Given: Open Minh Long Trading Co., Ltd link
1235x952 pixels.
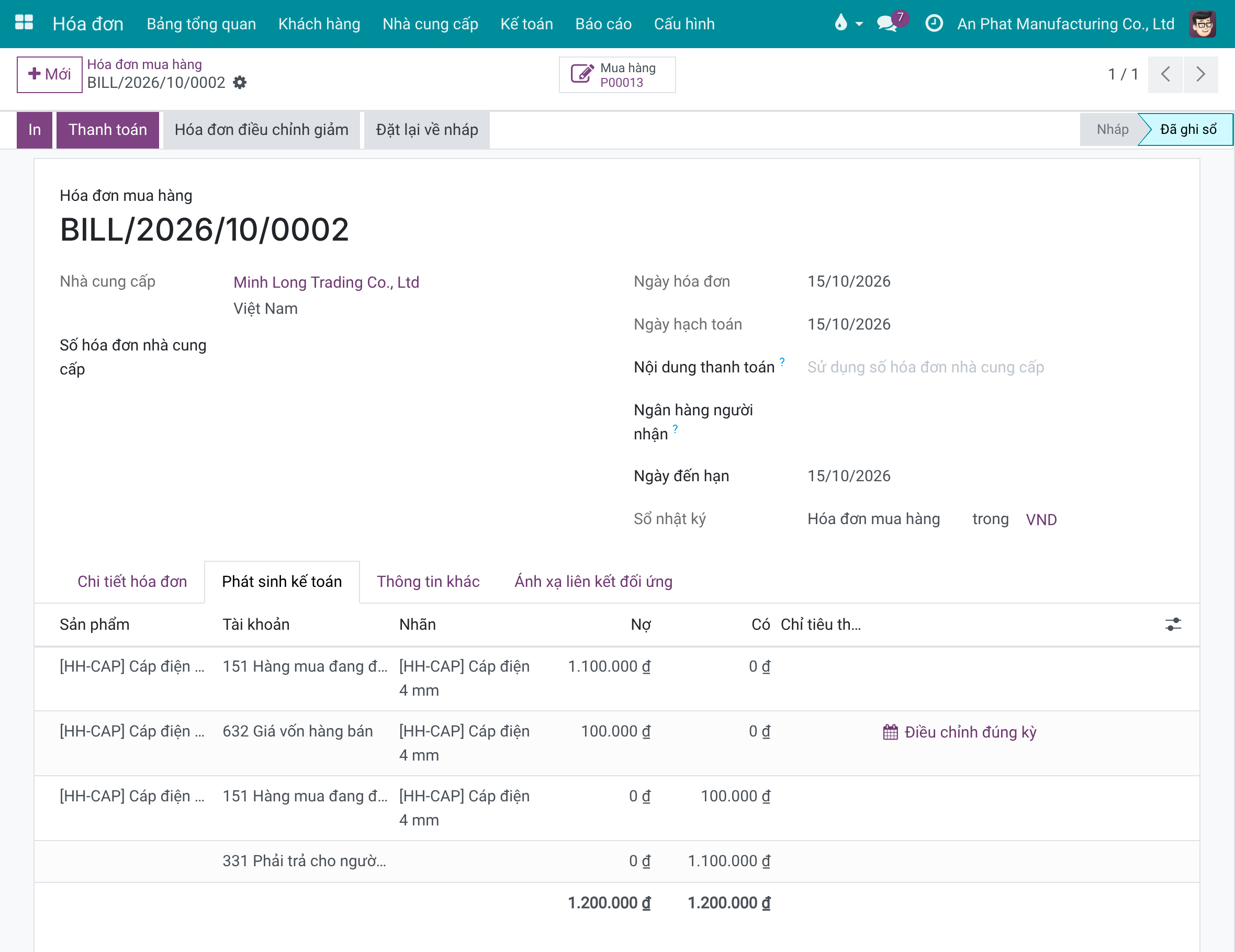Looking at the screenshot, I should 326,282.
